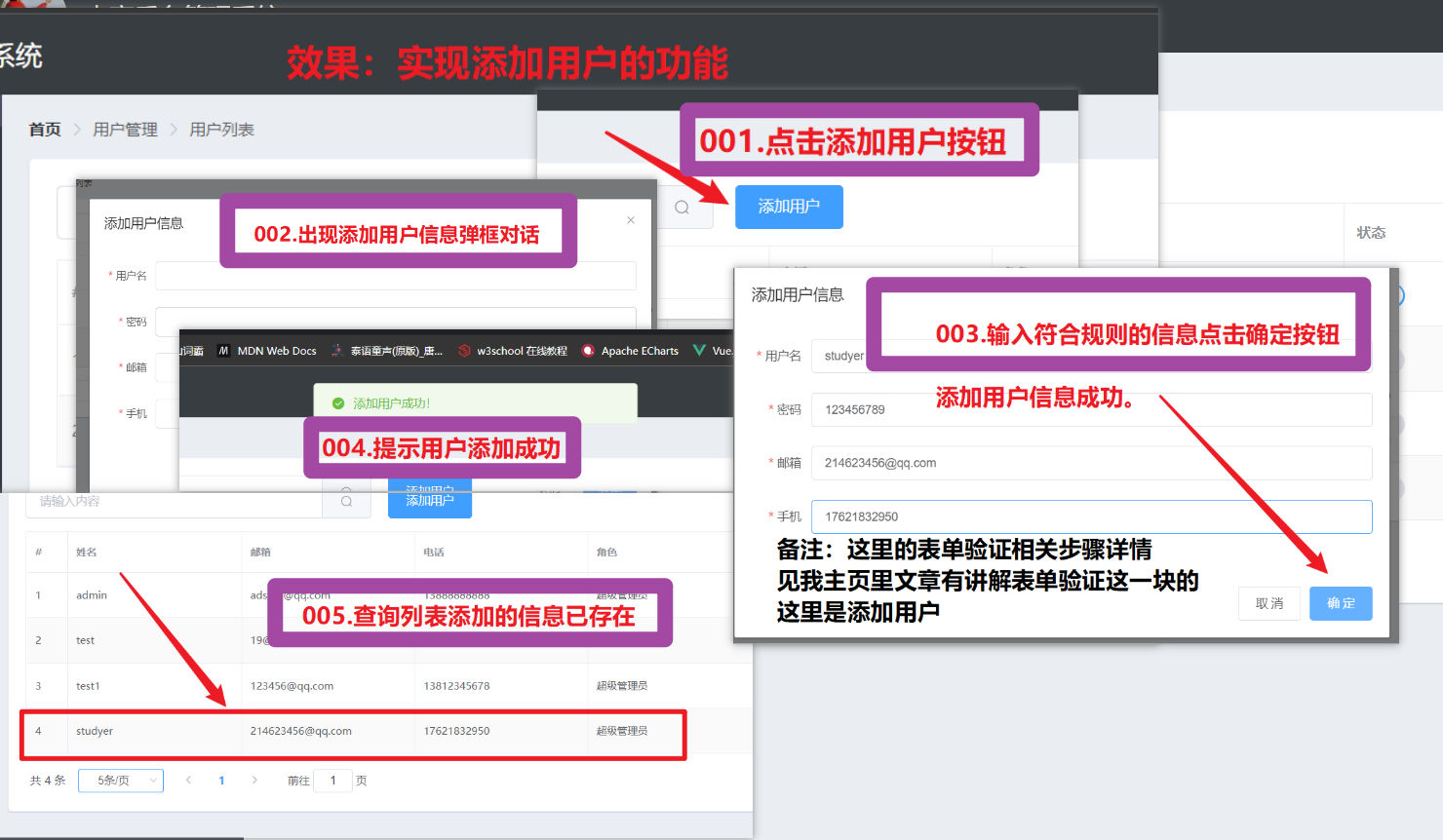Click the next page arrow in pagination
This screenshot has width=1443, height=840.
click(254, 780)
